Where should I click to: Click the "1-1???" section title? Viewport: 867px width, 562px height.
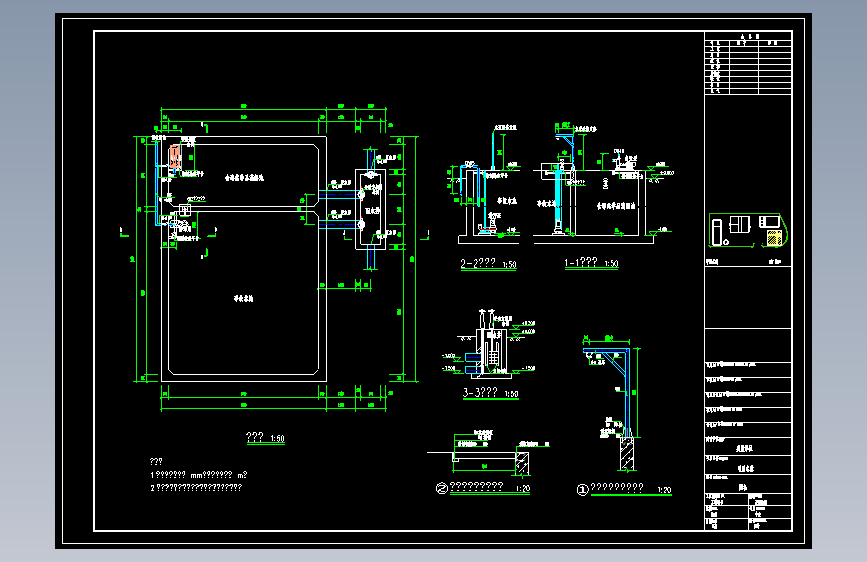pyautogui.click(x=581, y=262)
